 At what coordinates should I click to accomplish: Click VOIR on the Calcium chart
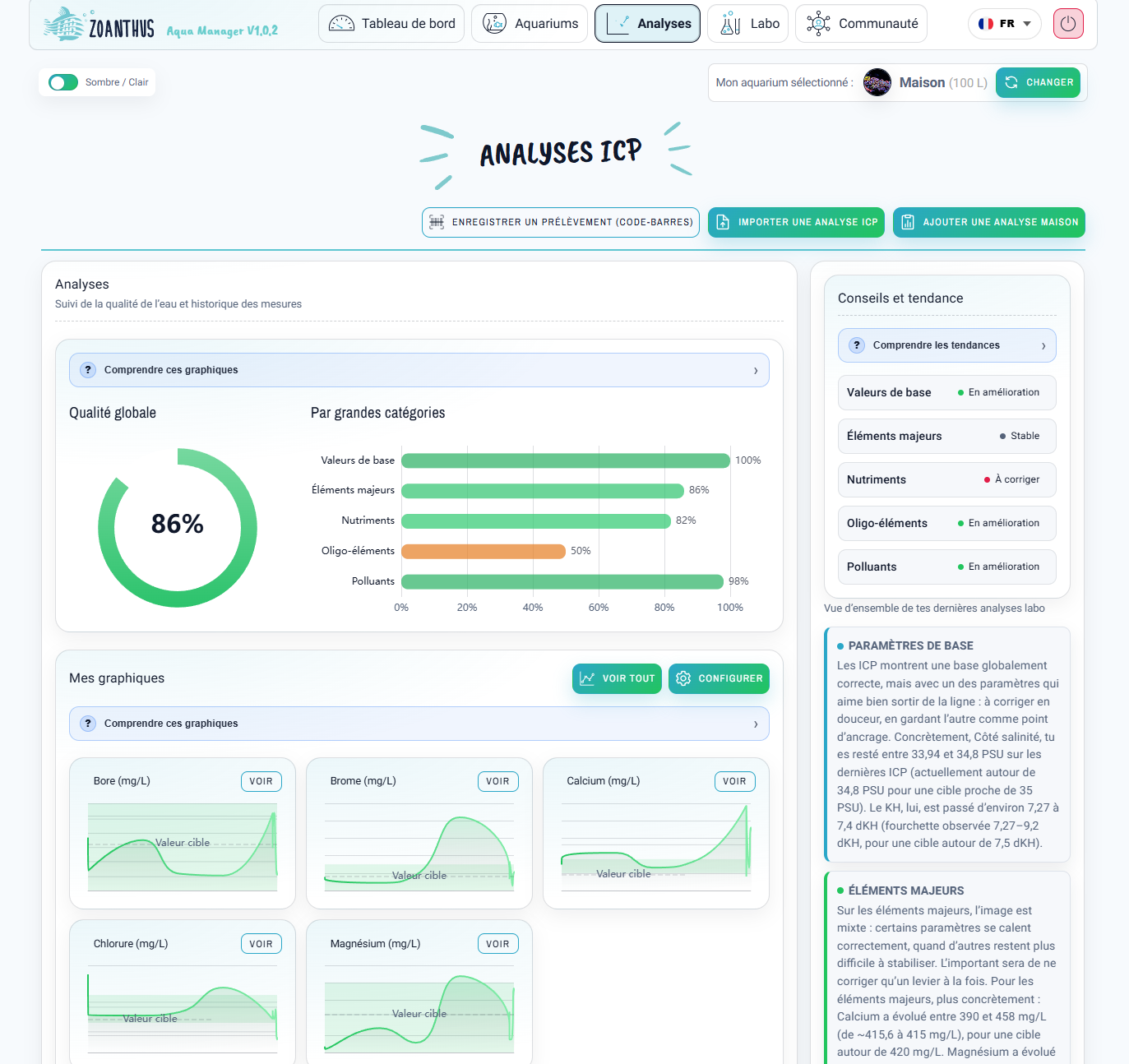tap(734, 781)
